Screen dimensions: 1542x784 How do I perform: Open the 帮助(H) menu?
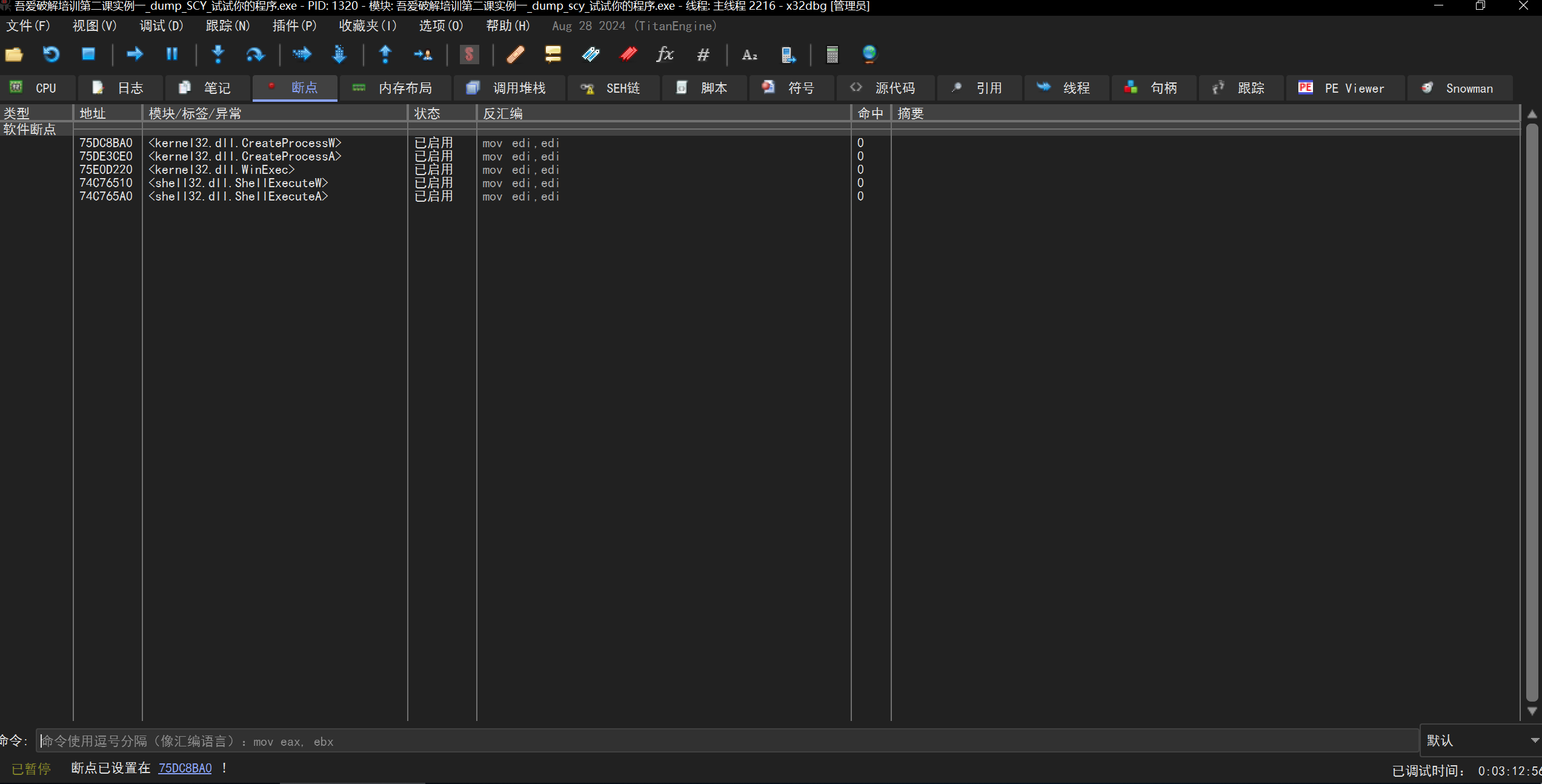click(508, 25)
